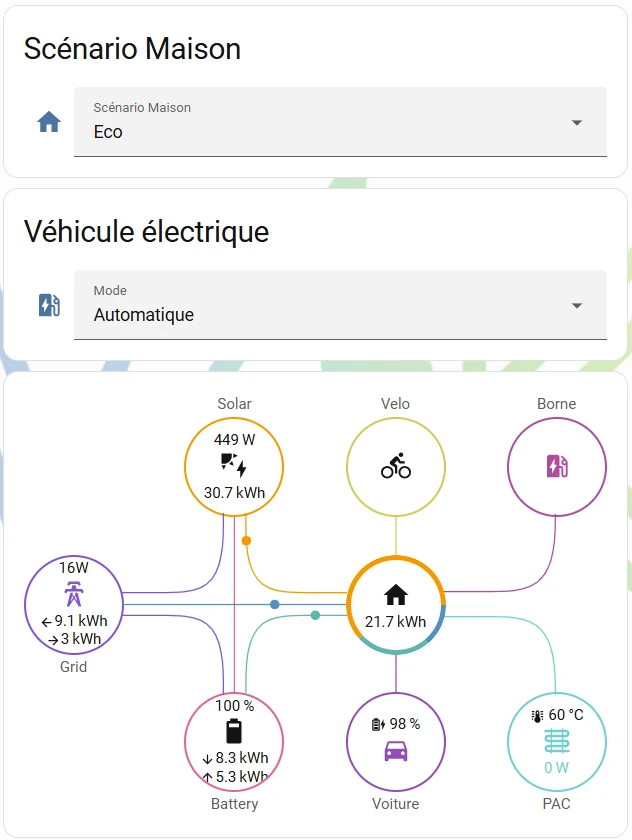The image size is (632, 840).
Task: Click the 60 °C PAC temperature value
Action: [x=566, y=715]
